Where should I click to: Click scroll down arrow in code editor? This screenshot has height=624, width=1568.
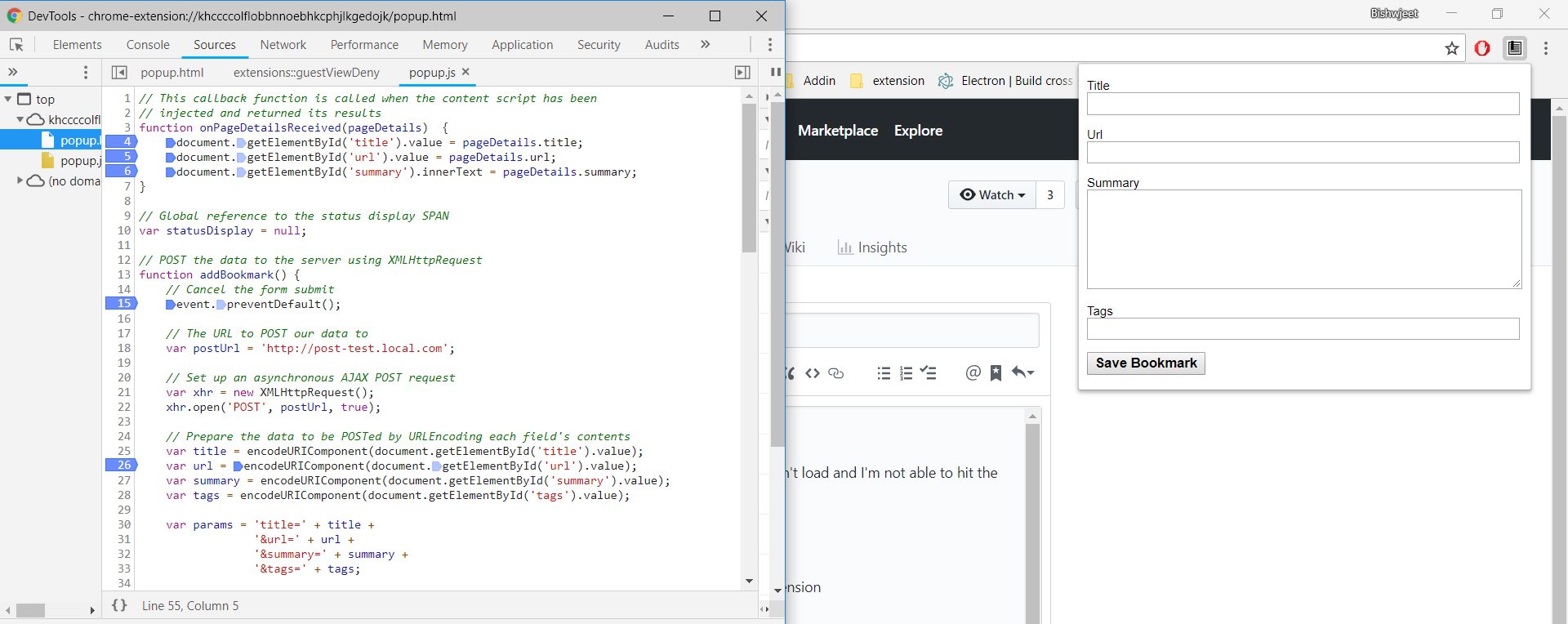[x=749, y=582]
